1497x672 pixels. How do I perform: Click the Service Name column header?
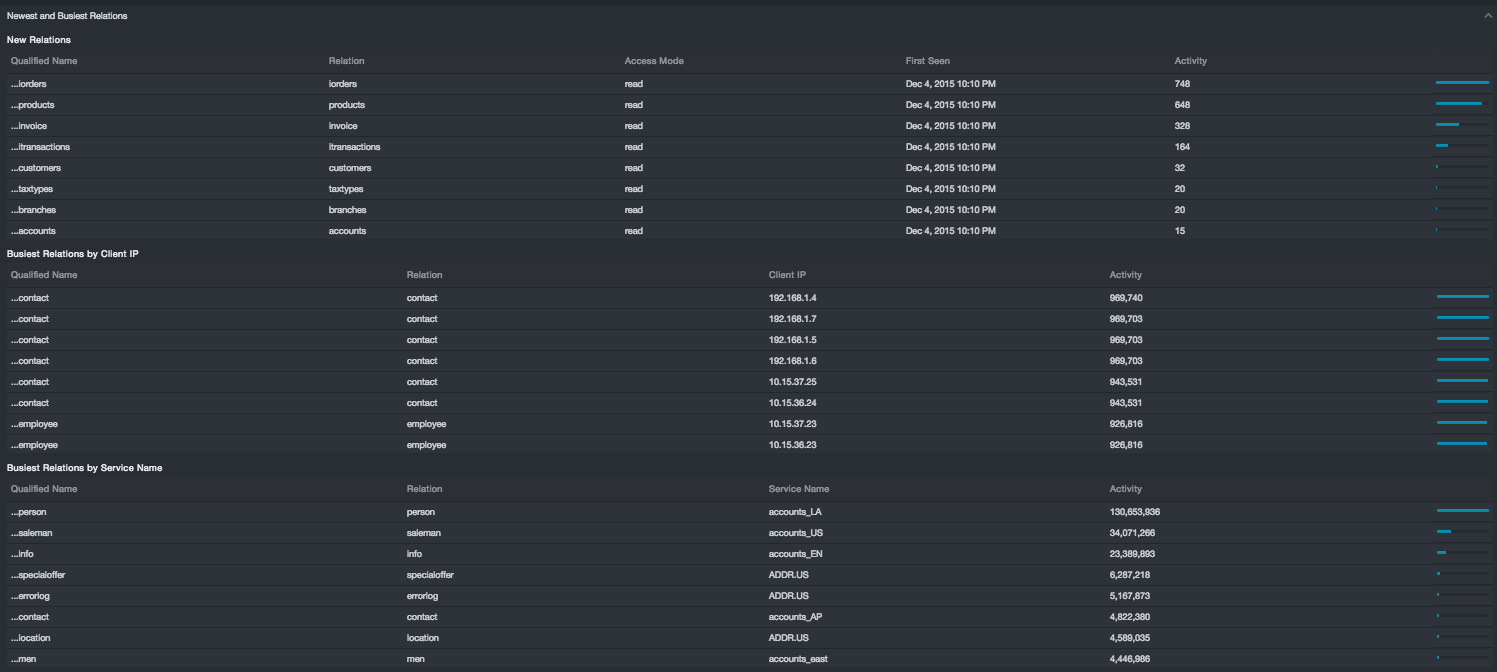point(798,489)
